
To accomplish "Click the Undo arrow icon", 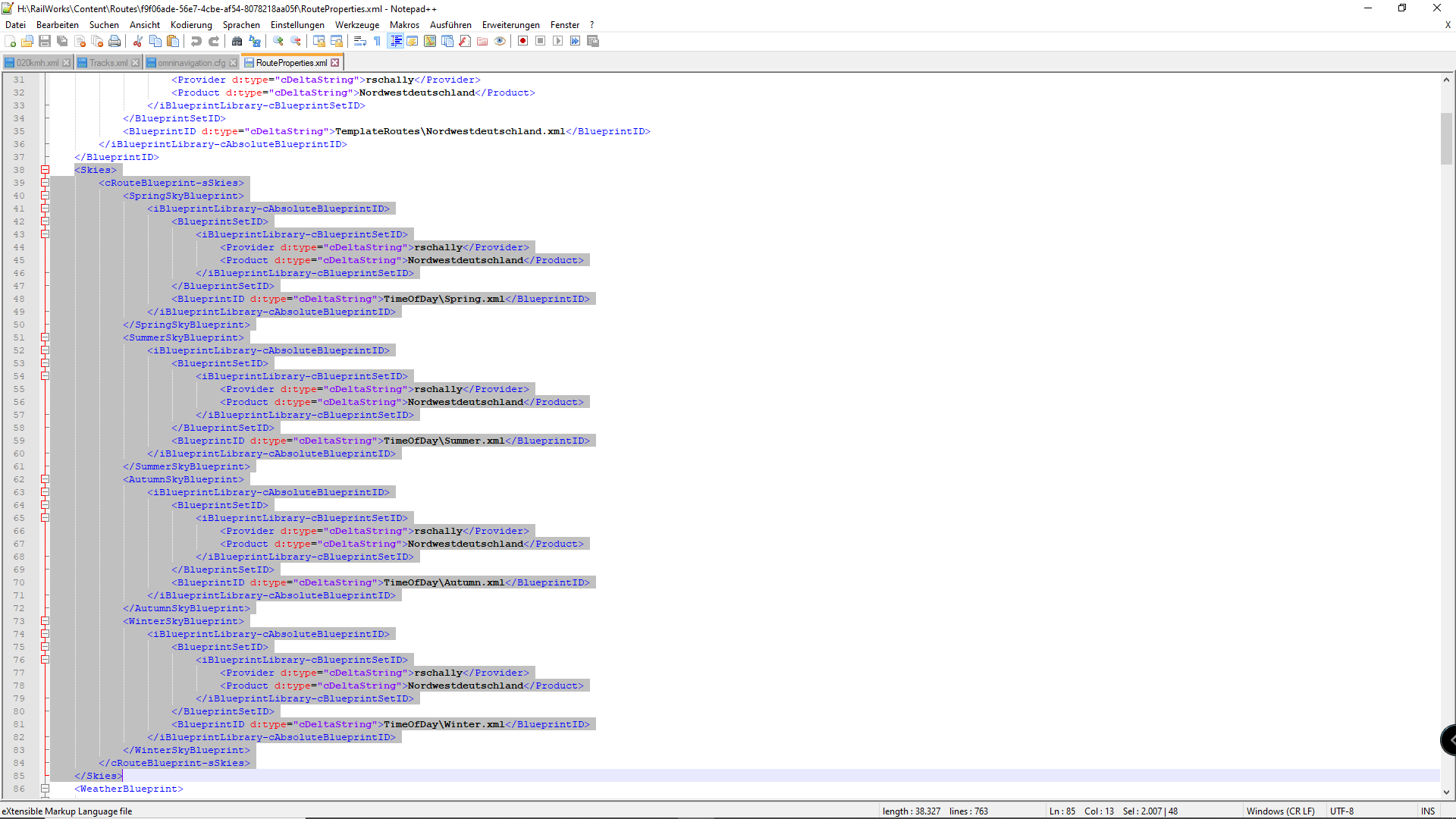I will point(196,41).
